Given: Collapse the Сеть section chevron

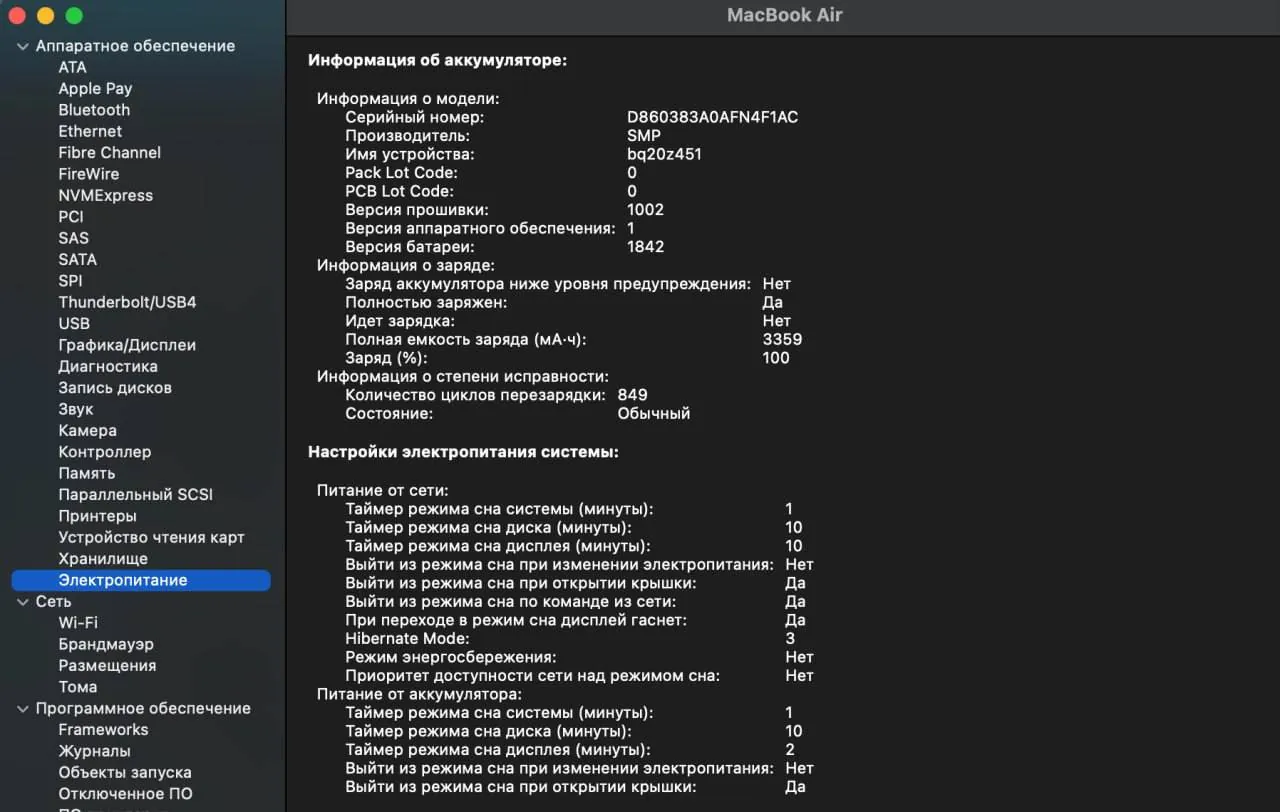Looking at the screenshot, I should pyautogui.click(x=22, y=602).
